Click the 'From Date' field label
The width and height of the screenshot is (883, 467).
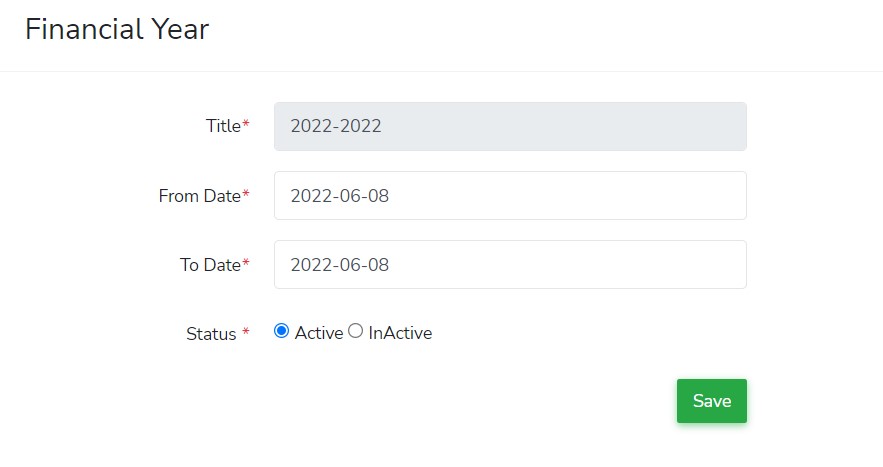[x=199, y=196]
